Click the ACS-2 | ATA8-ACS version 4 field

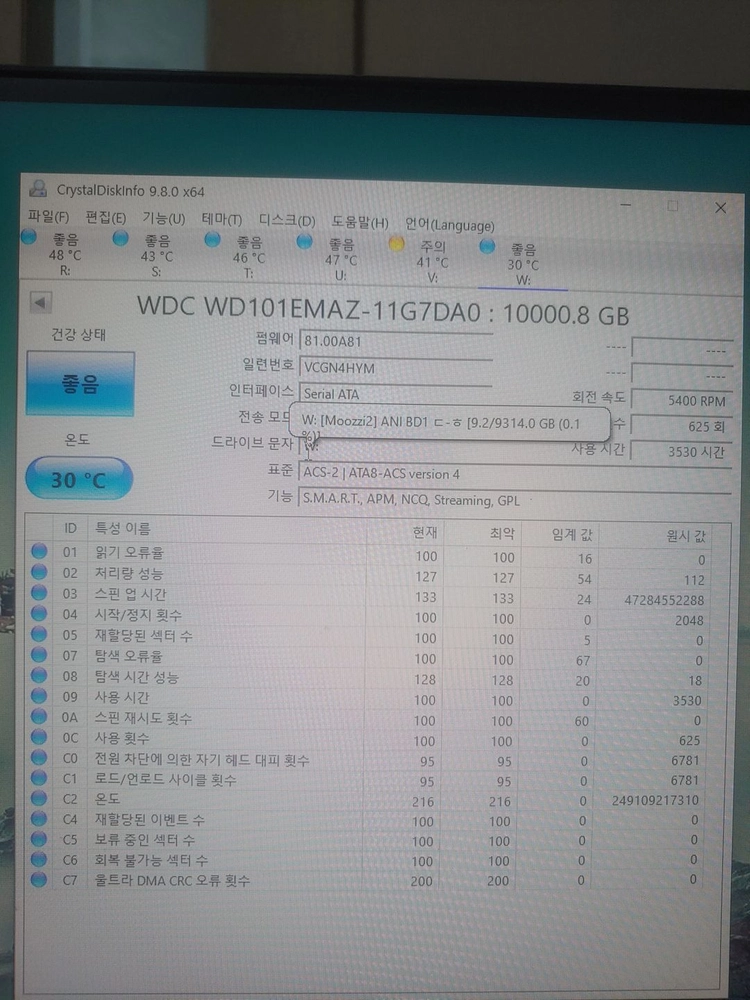[x=514, y=474]
